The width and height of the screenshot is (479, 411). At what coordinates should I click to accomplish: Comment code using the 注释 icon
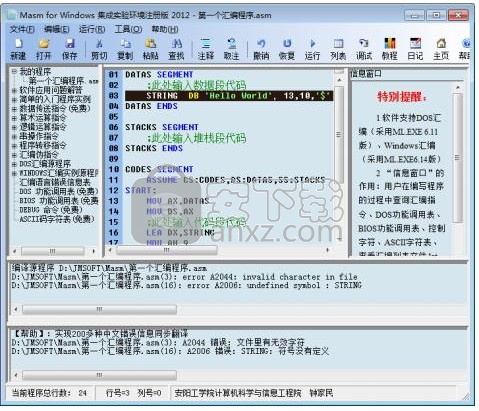click(205, 49)
